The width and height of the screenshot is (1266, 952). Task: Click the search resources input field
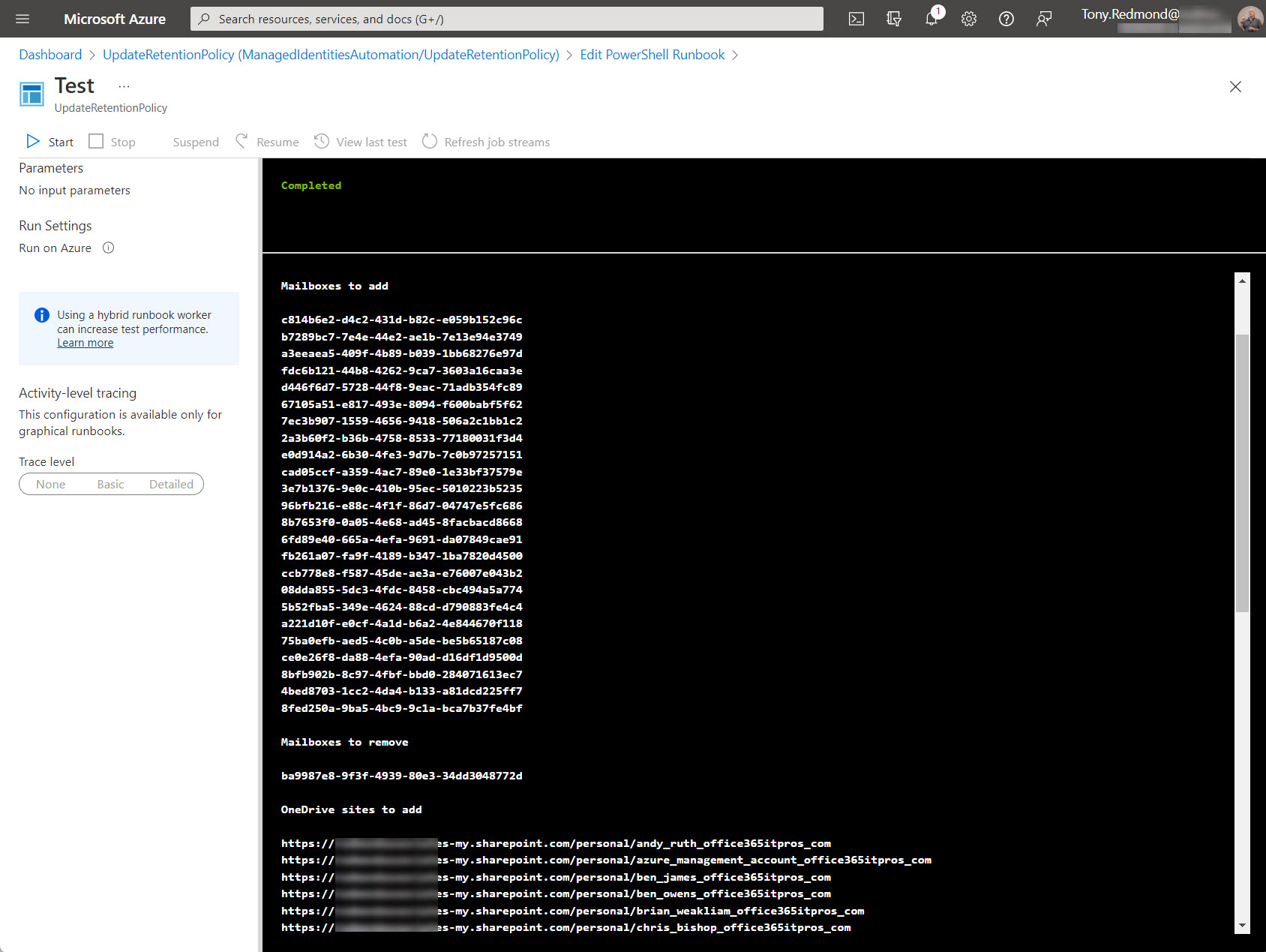(x=506, y=19)
